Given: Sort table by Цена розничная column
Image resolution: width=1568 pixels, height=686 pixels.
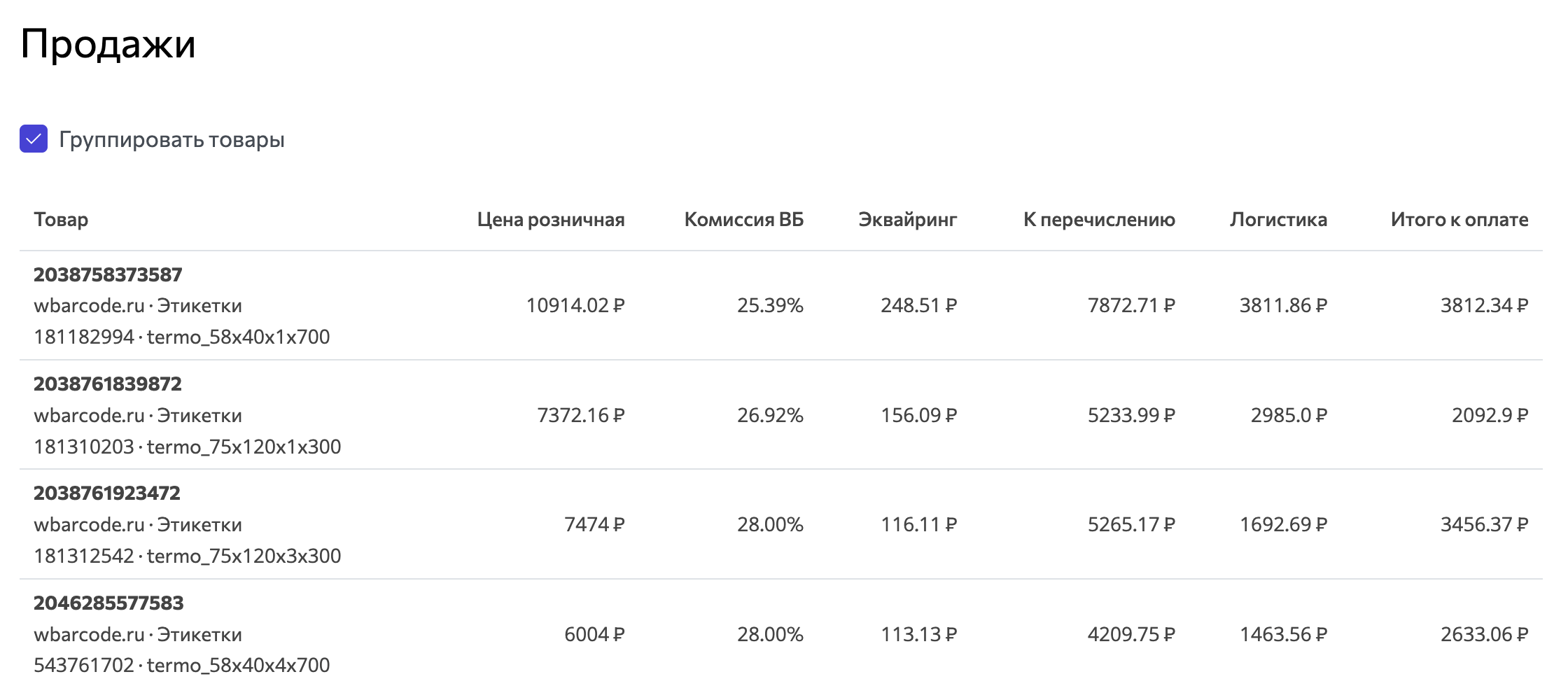Looking at the screenshot, I should pyautogui.click(x=552, y=219).
